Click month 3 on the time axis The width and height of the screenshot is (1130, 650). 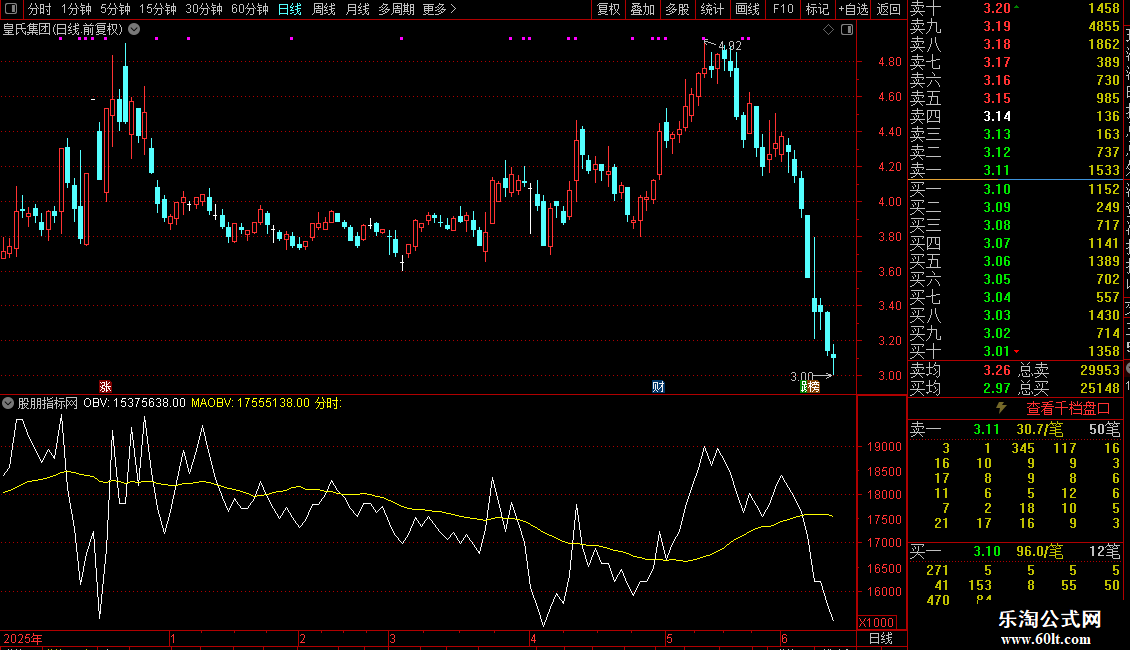(392, 638)
